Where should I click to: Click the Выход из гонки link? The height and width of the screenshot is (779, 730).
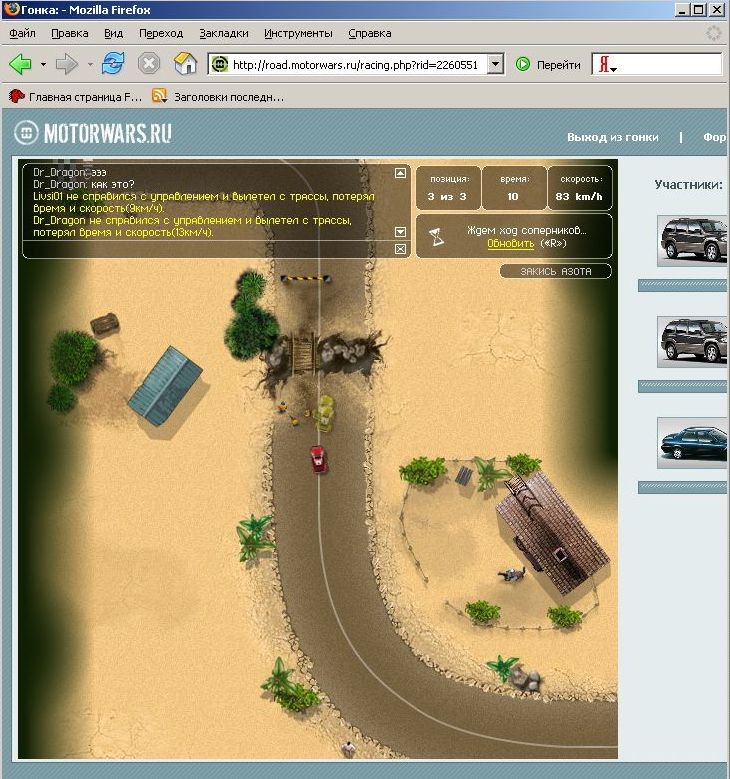pos(613,137)
